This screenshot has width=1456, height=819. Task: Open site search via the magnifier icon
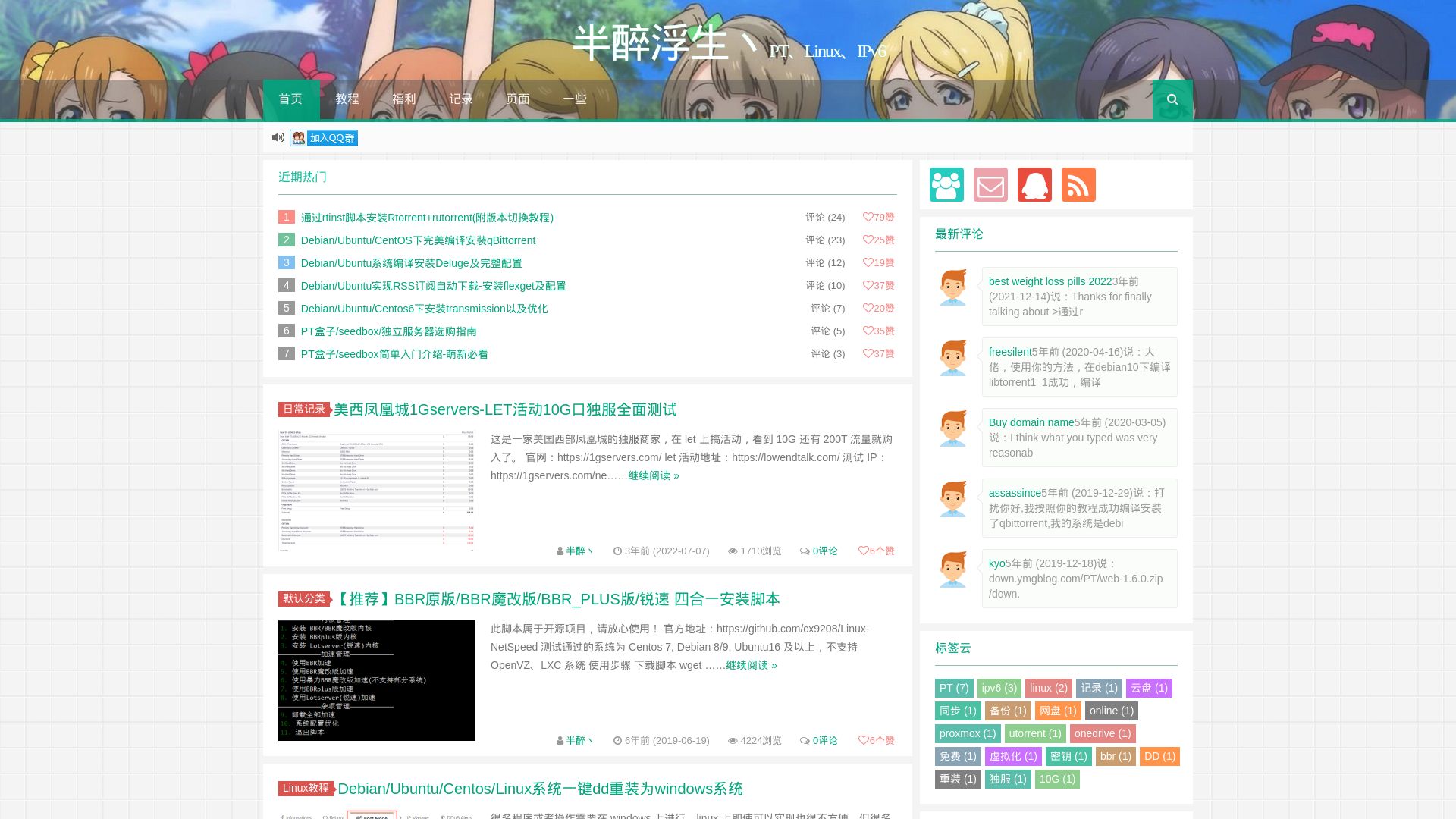tap(1172, 99)
